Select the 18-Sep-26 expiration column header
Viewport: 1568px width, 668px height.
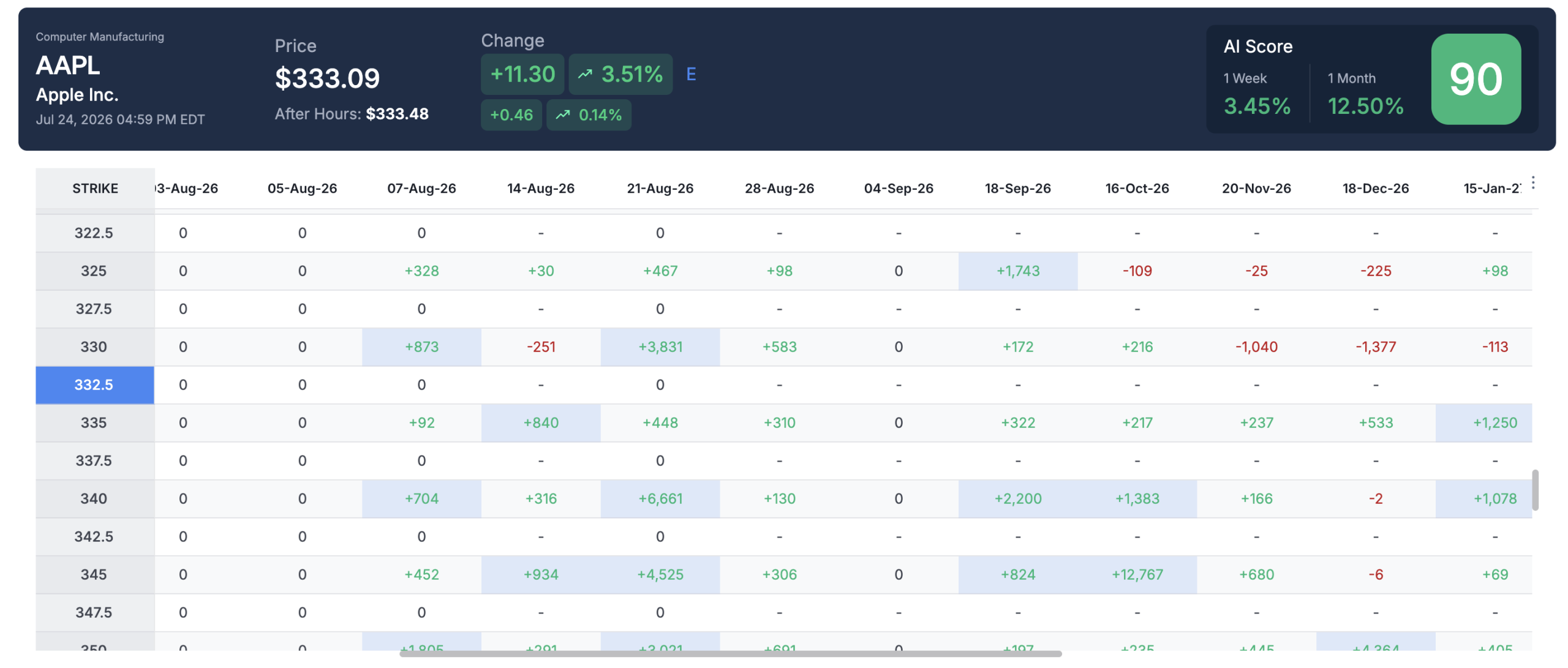[1017, 188]
